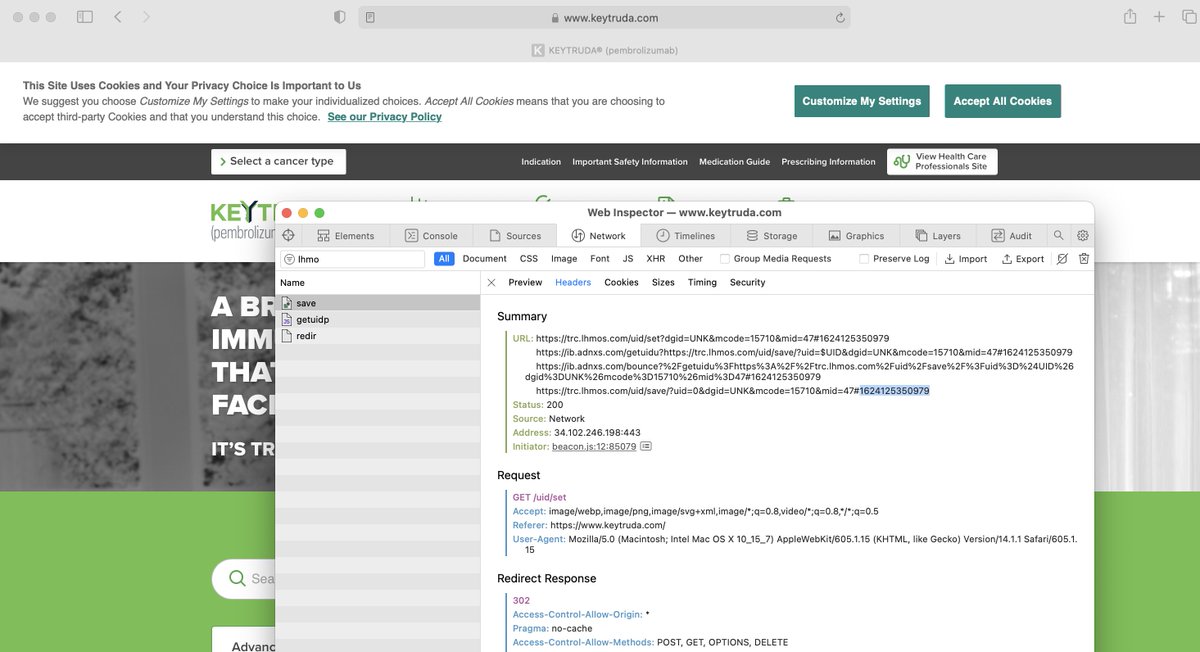The image size is (1200, 652).
Task: Clear network items with trash icon
Action: (x=1084, y=259)
